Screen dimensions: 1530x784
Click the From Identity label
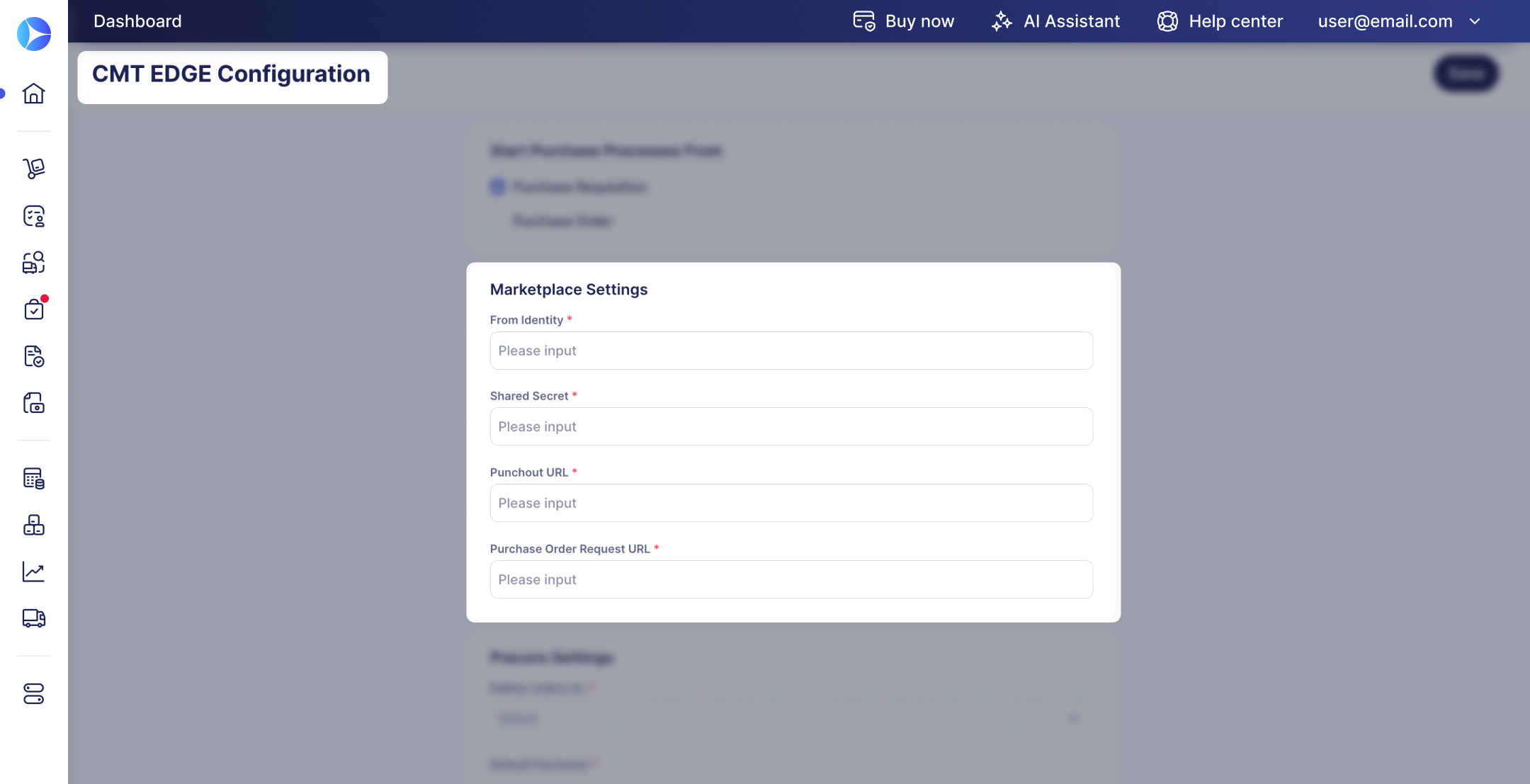click(526, 320)
